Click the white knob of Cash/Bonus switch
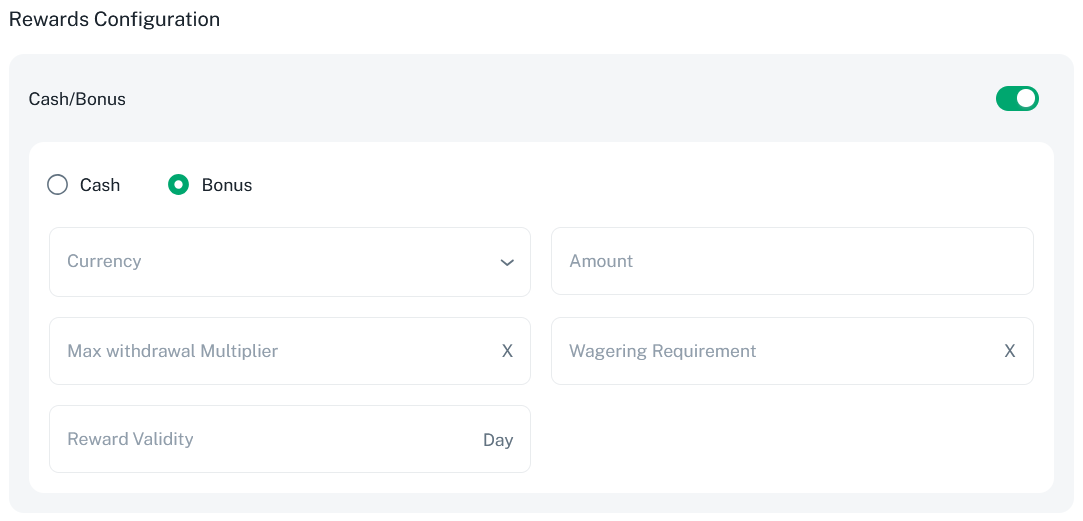The image size is (1083, 521). [x=1026, y=99]
